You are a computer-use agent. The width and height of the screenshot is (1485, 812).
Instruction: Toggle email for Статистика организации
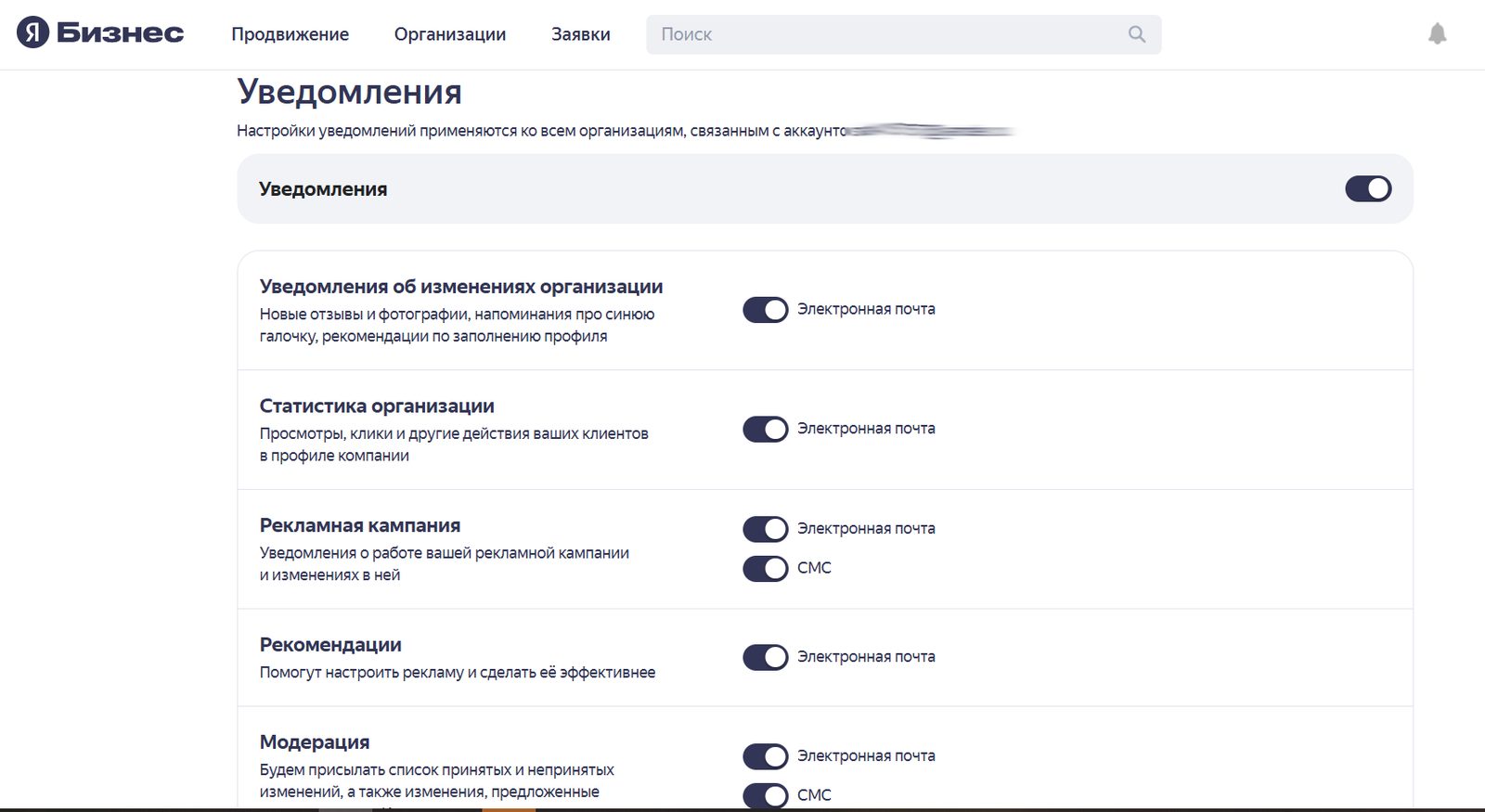(x=766, y=429)
